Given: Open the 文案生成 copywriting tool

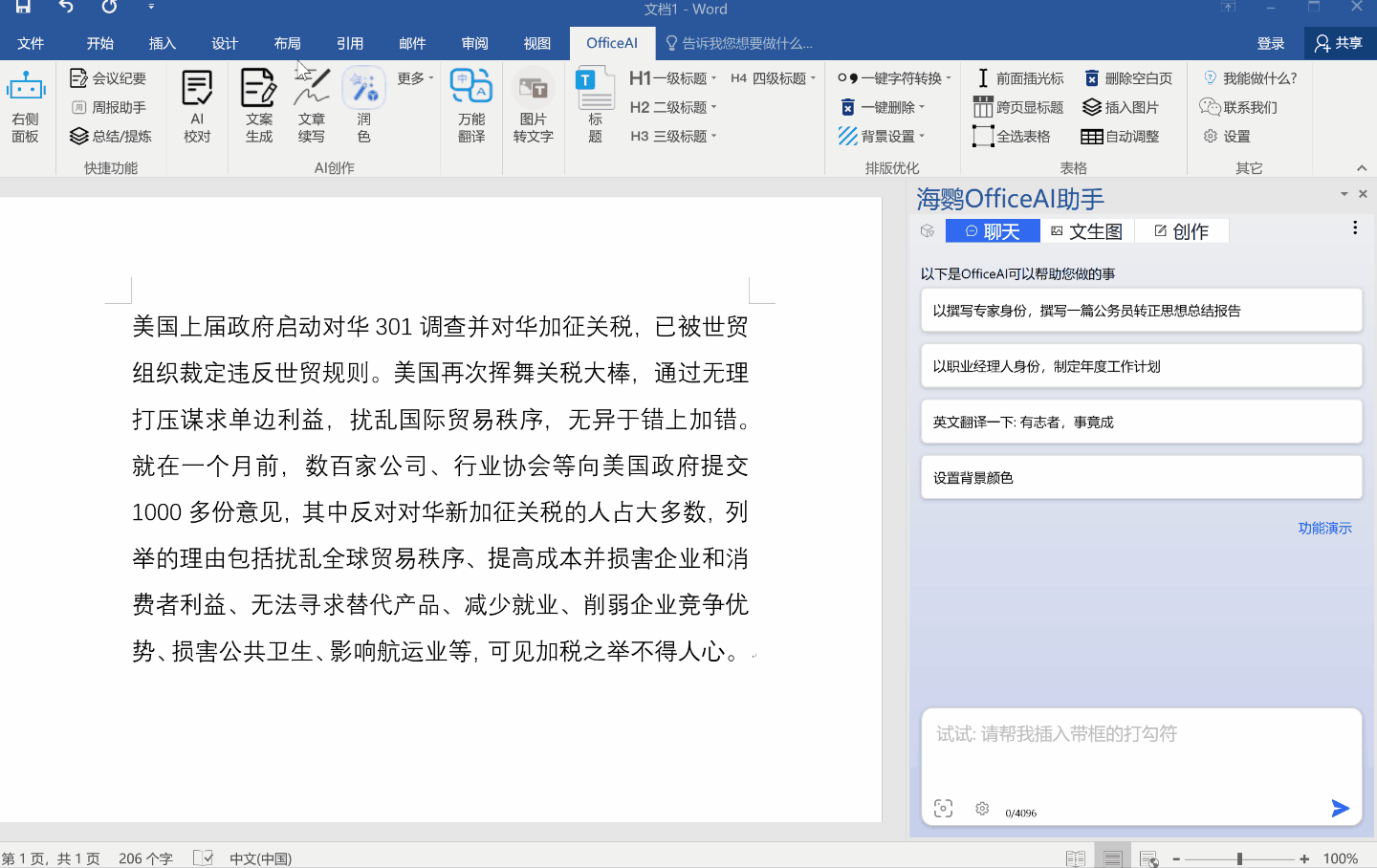Looking at the screenshot, I should tap(259, 105).
